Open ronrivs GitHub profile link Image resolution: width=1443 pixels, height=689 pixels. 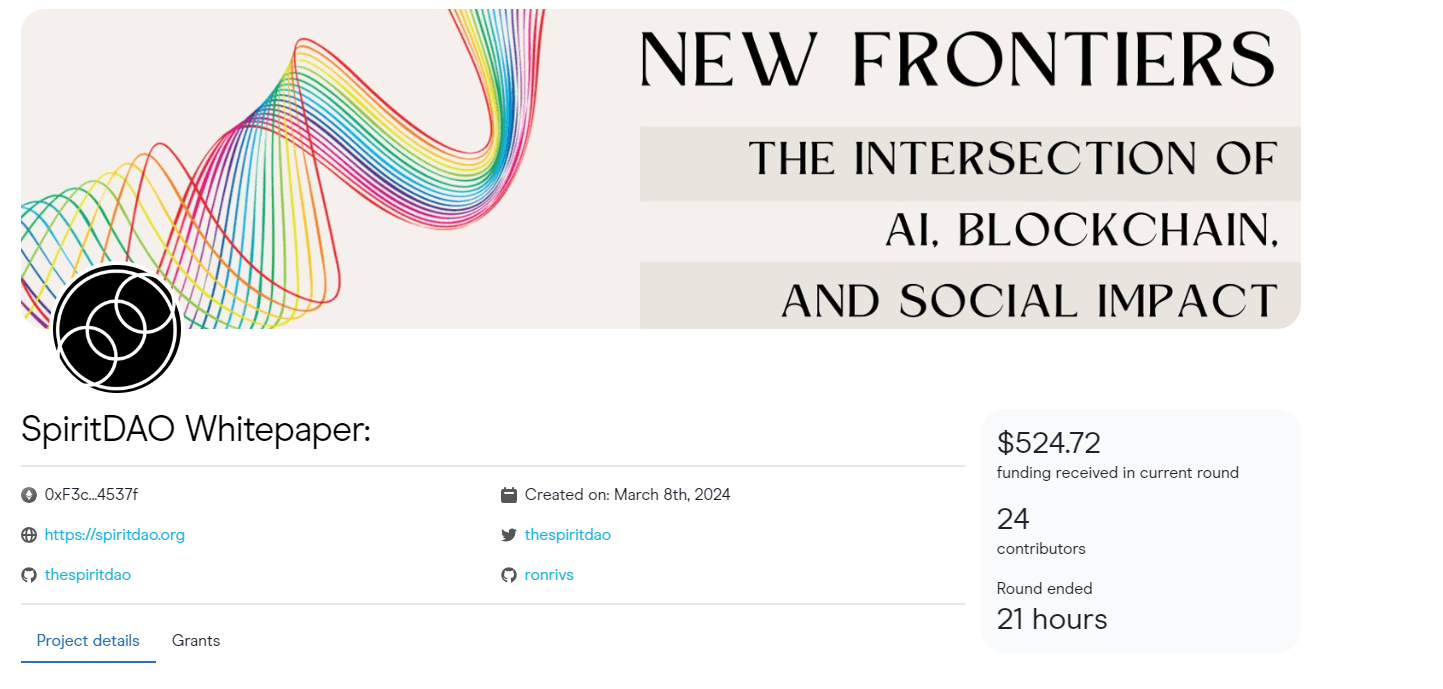point(549,575)
